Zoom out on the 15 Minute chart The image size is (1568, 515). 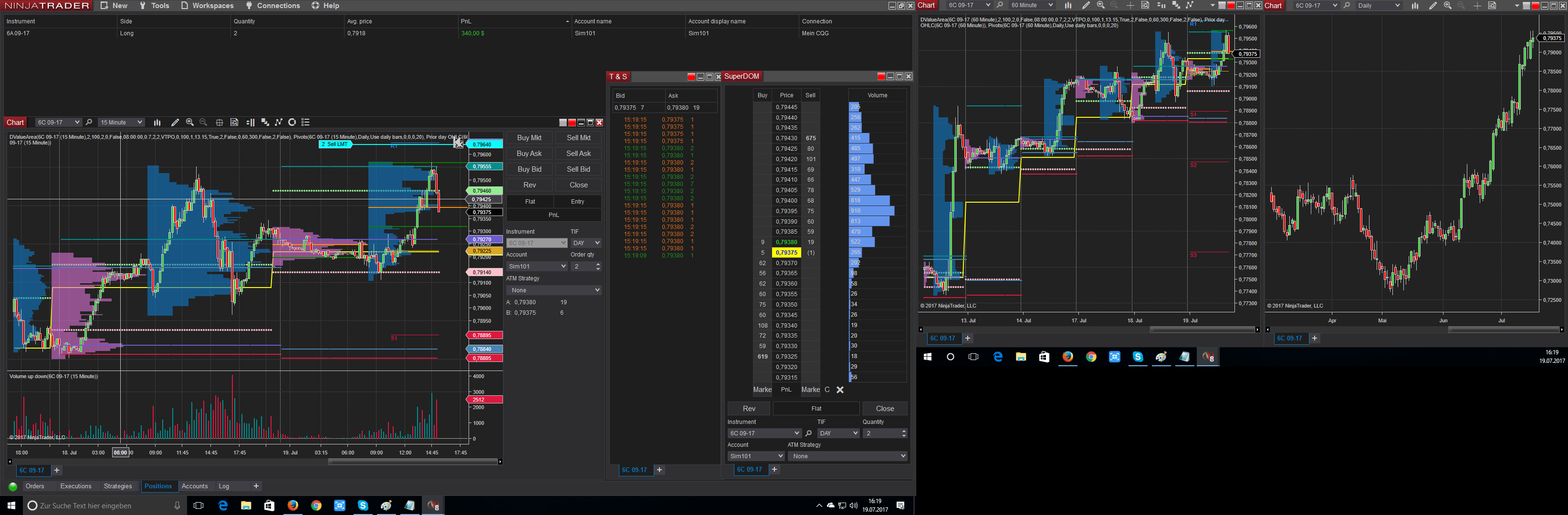(203, 122)
